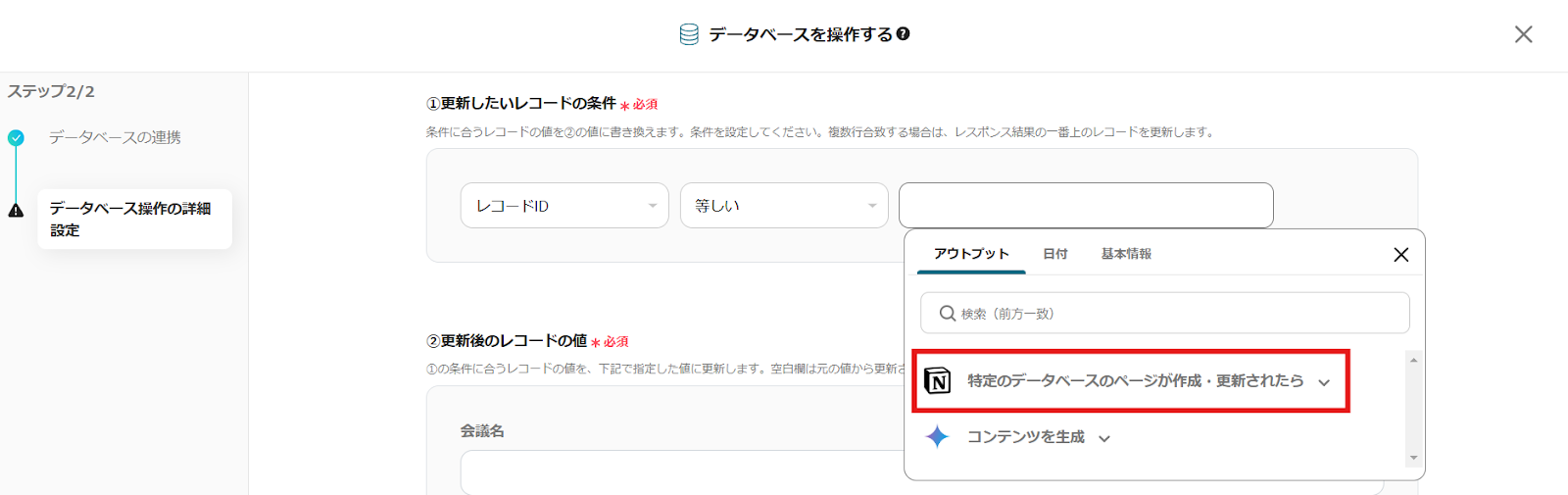Close the output picker popup
The width and height of the screenshot is (1568, 495).
(x=1400, y=255)
